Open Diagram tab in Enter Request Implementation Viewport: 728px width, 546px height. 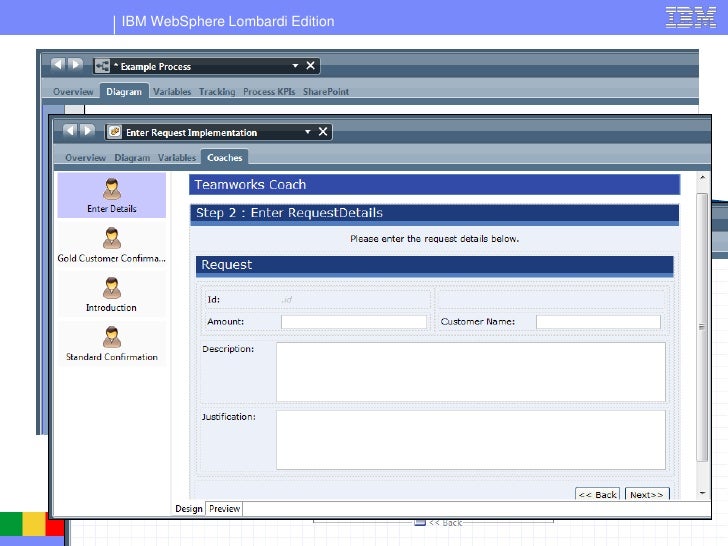(132, 158)
